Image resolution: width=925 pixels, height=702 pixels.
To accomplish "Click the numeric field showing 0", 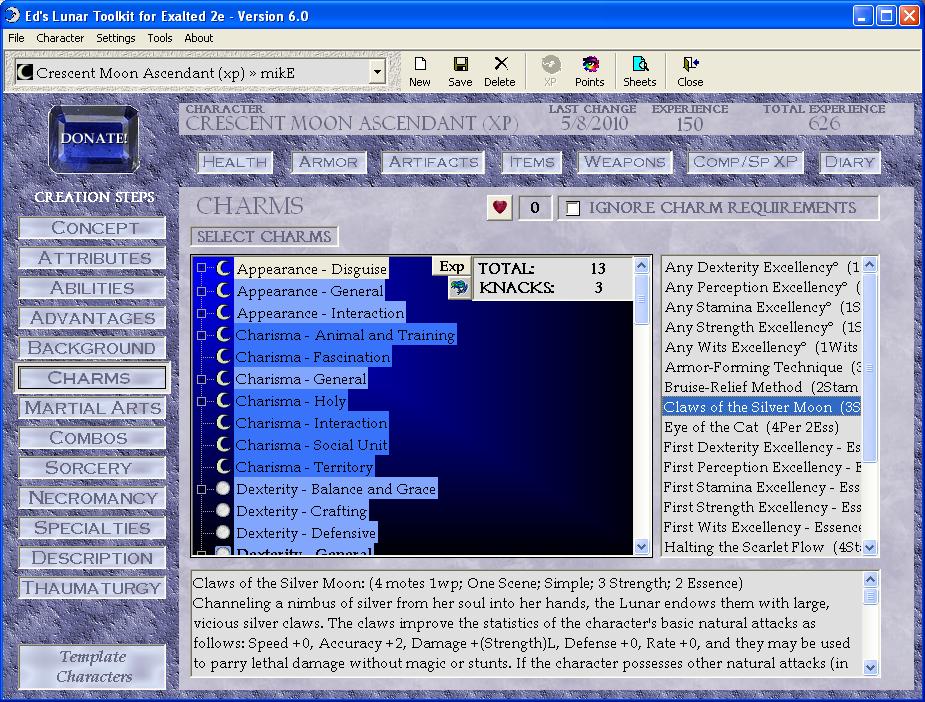I will (x=534, y=208).
